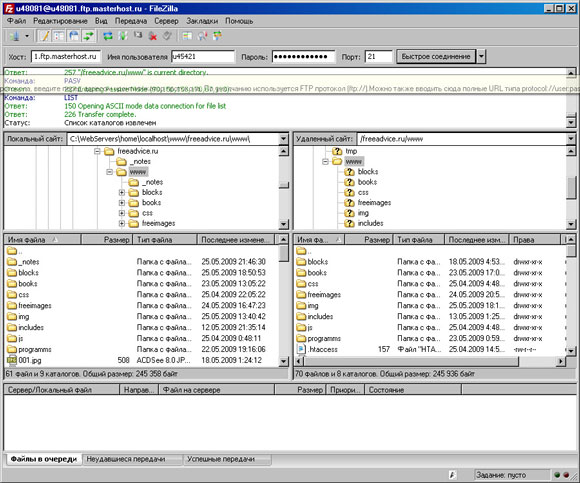This screenshot has height=483, width=580.
Task: Open the Помощь menu
Action: pyautogui.click(x=239, y=21)
